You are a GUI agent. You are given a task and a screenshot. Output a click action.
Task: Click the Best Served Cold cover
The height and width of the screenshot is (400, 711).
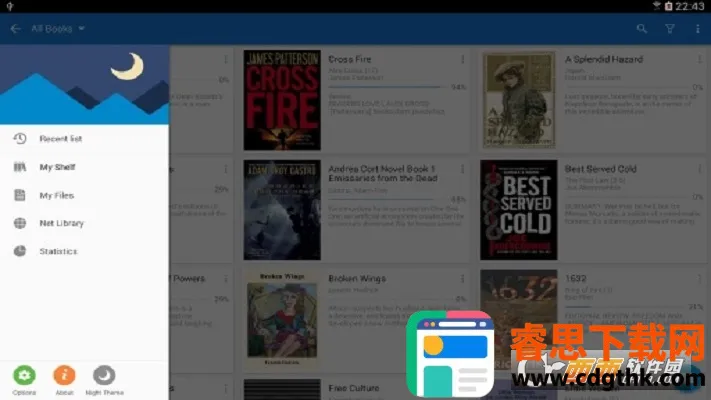518,210
